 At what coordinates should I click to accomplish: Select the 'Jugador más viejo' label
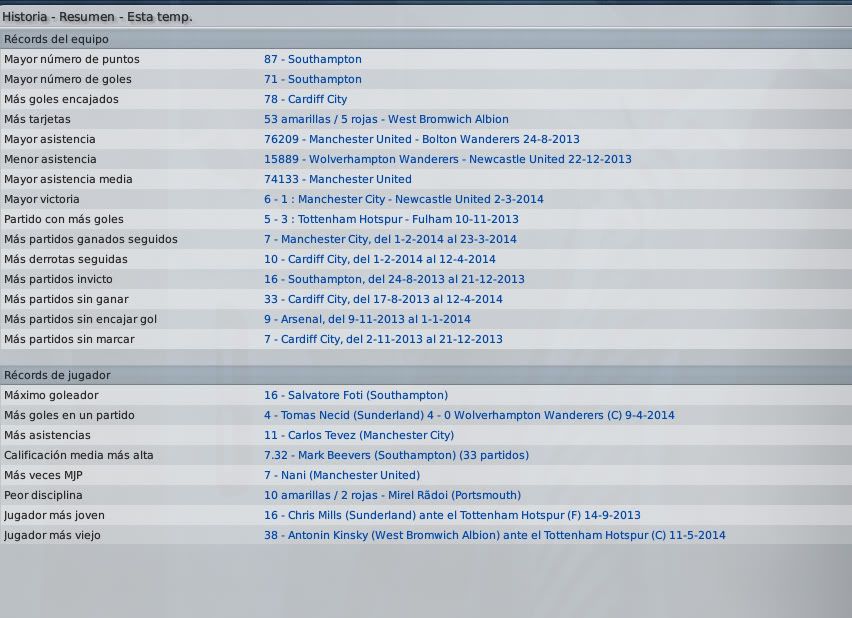coord(52,535)
